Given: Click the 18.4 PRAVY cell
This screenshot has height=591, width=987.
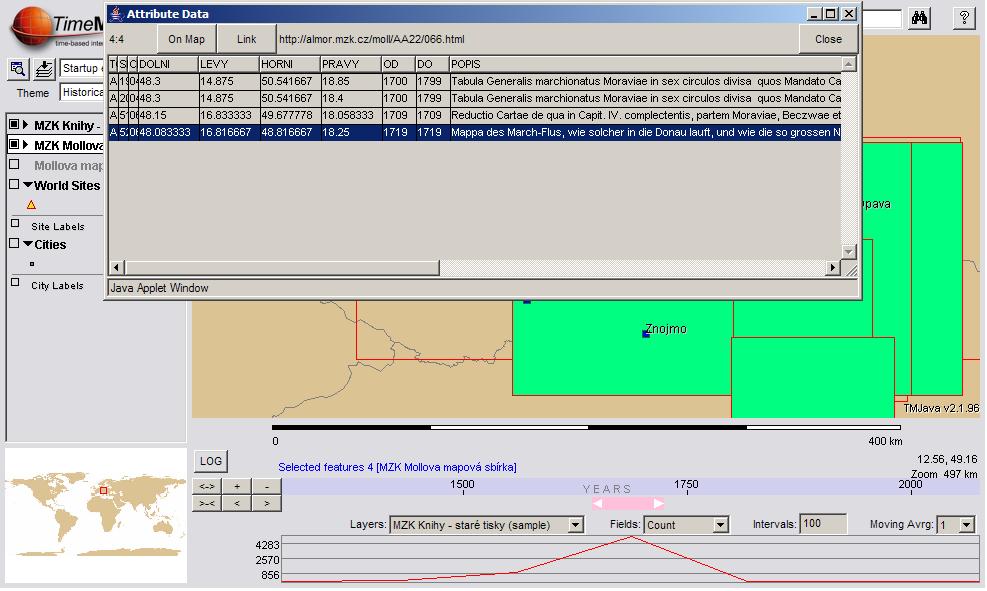Looking at the screenshot, I should [351, 98].
